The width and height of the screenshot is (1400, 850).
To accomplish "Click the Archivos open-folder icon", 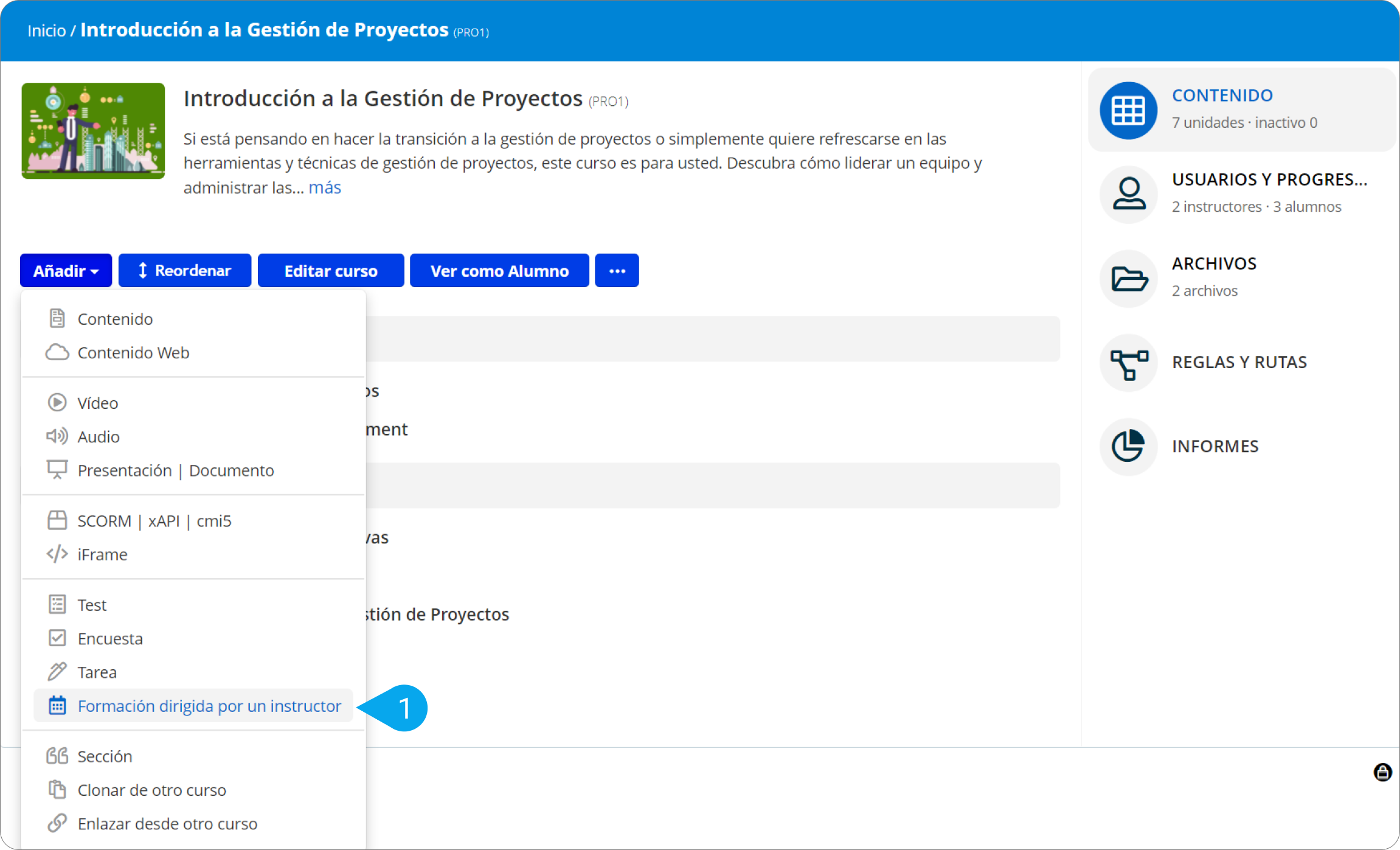I will 1128,278.
